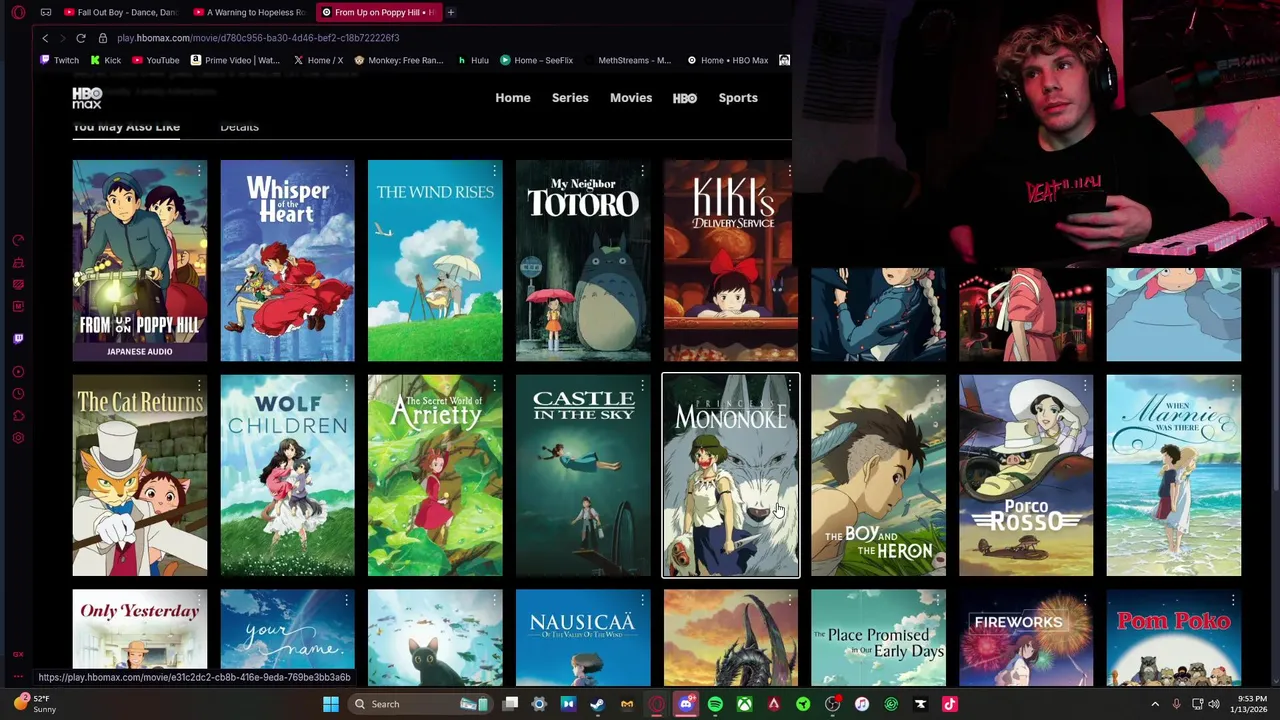
Task: Open options menu on Wolf Children
Action: click(x=347, y=386)
